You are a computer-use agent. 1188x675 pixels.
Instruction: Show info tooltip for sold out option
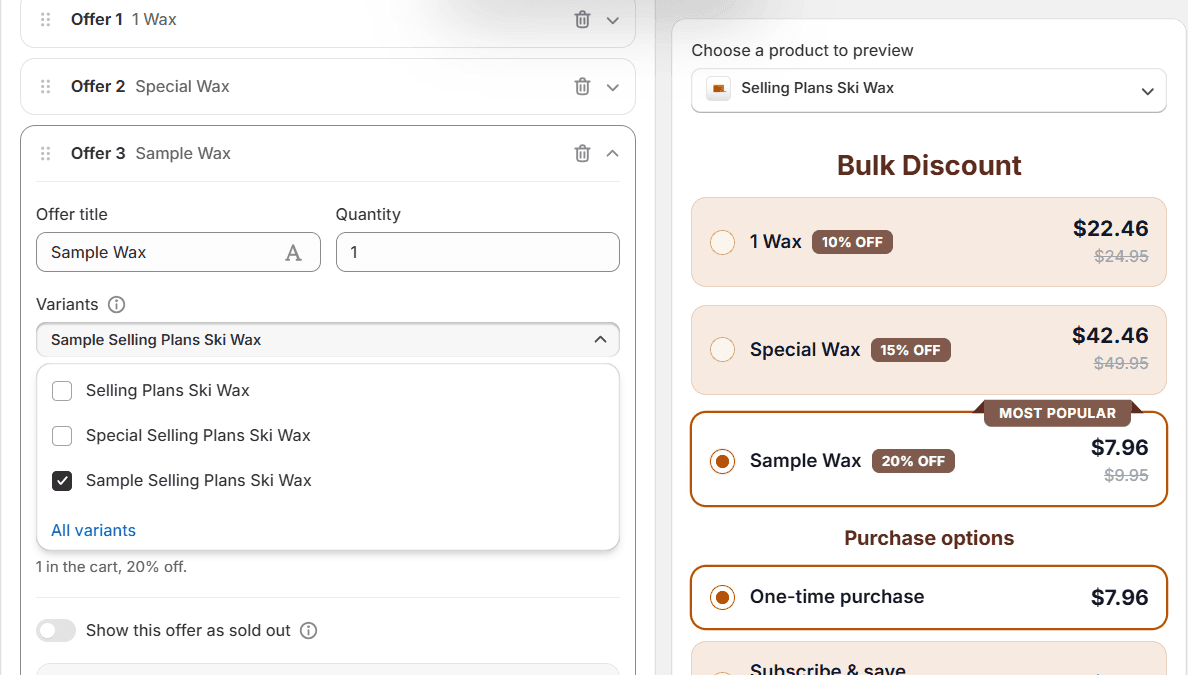pos(308,630)
